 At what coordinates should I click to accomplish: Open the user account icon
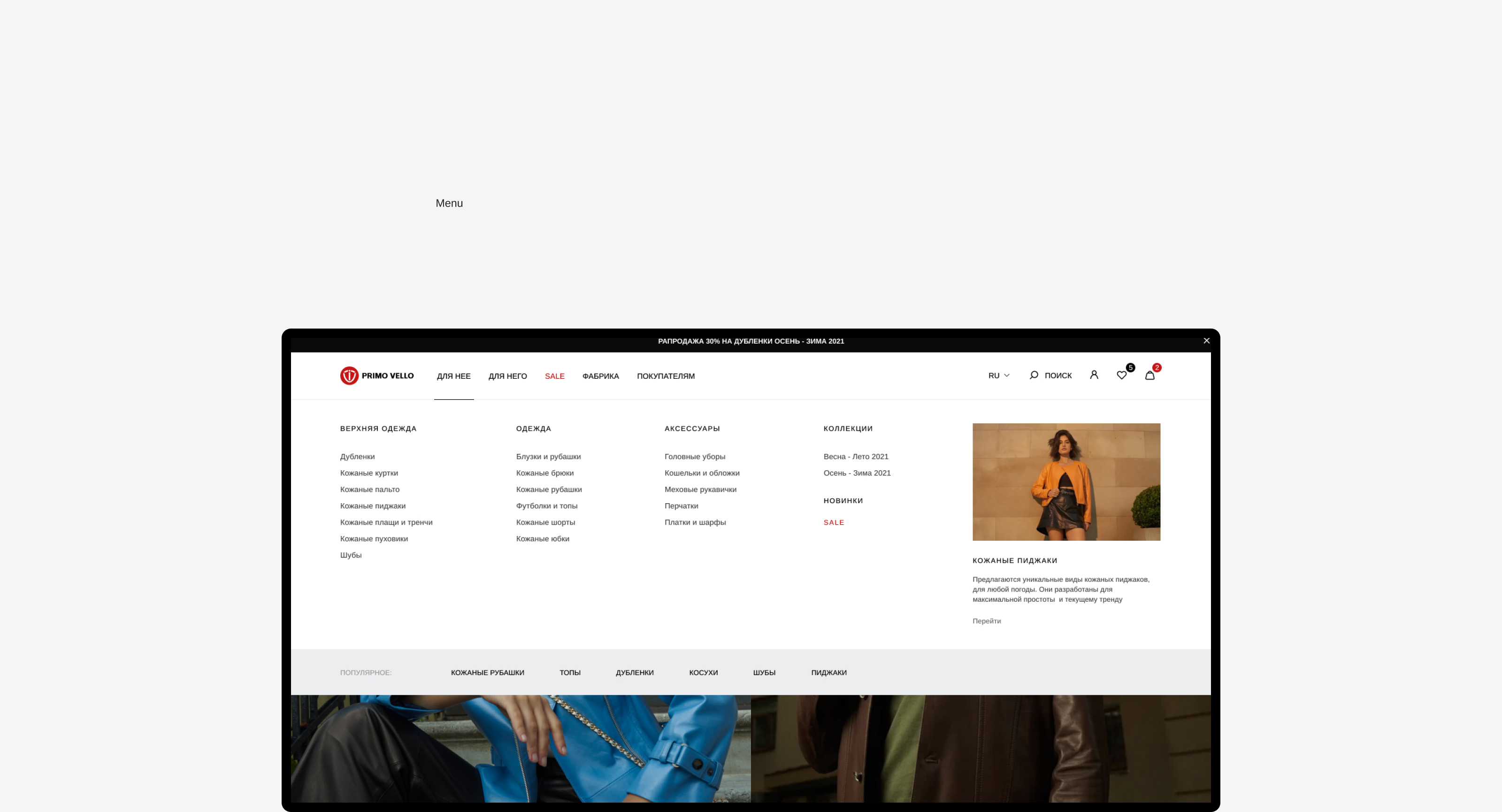tap(1094, 375)
